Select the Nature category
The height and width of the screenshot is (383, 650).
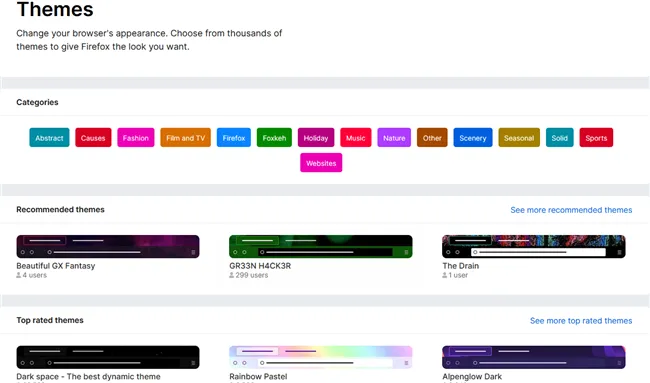pos(394,138)
